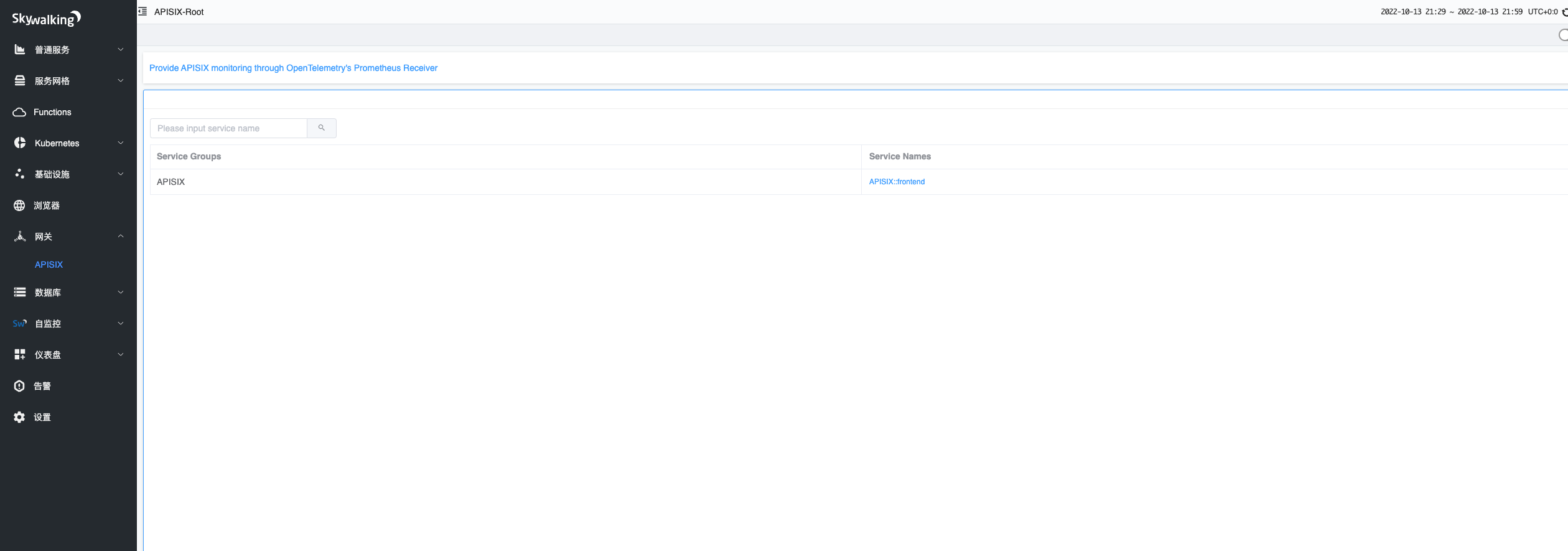
Task: Click the 普通服务 chart icon
Action: (x=20, y=50)
